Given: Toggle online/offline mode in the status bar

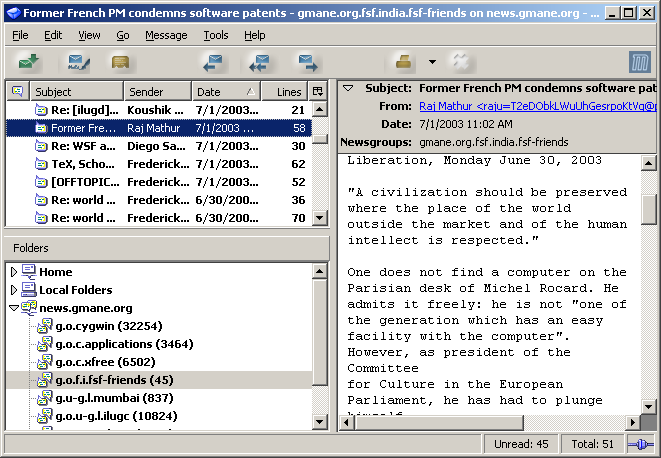Looking at the screenshot, I should coord(640,444).
